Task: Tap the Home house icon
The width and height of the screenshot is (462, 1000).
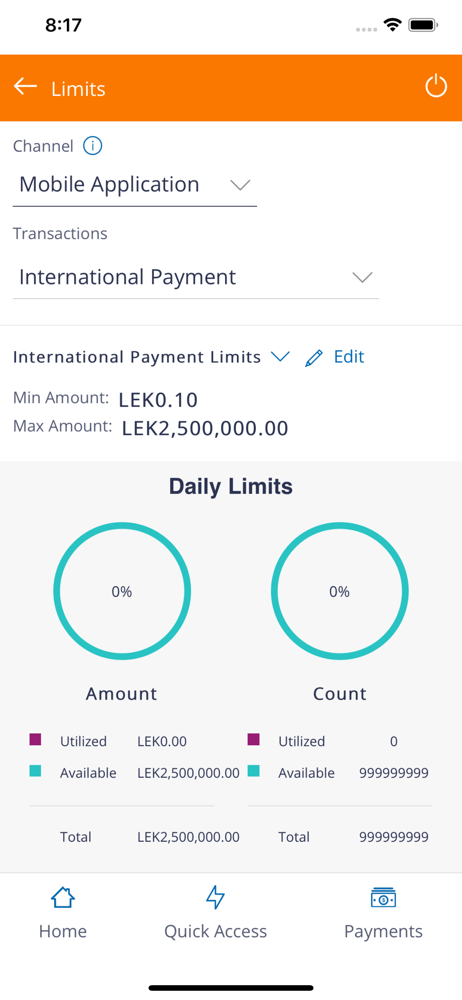Action: (x=63, y=897)
